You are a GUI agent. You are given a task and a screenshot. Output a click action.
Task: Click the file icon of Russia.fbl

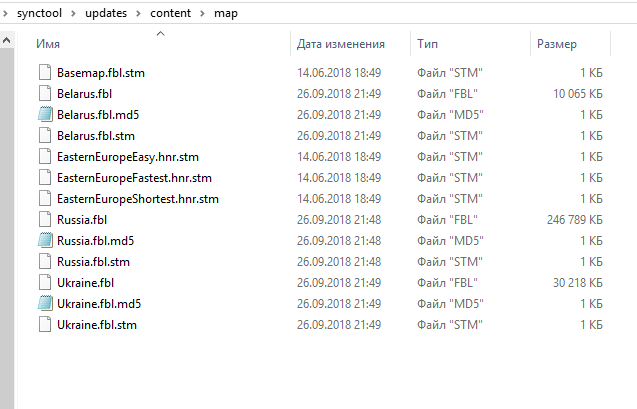(x=45, y=220)
